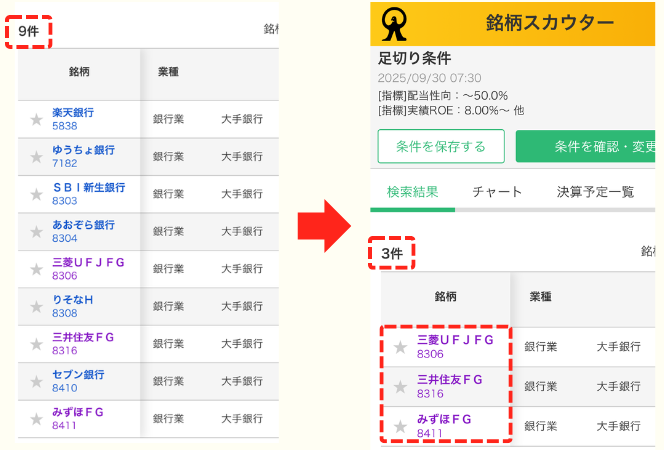This screenshot has height=450, width=664.
Task: Switch to the 検索結果 tab
Action: coord(412,192)
